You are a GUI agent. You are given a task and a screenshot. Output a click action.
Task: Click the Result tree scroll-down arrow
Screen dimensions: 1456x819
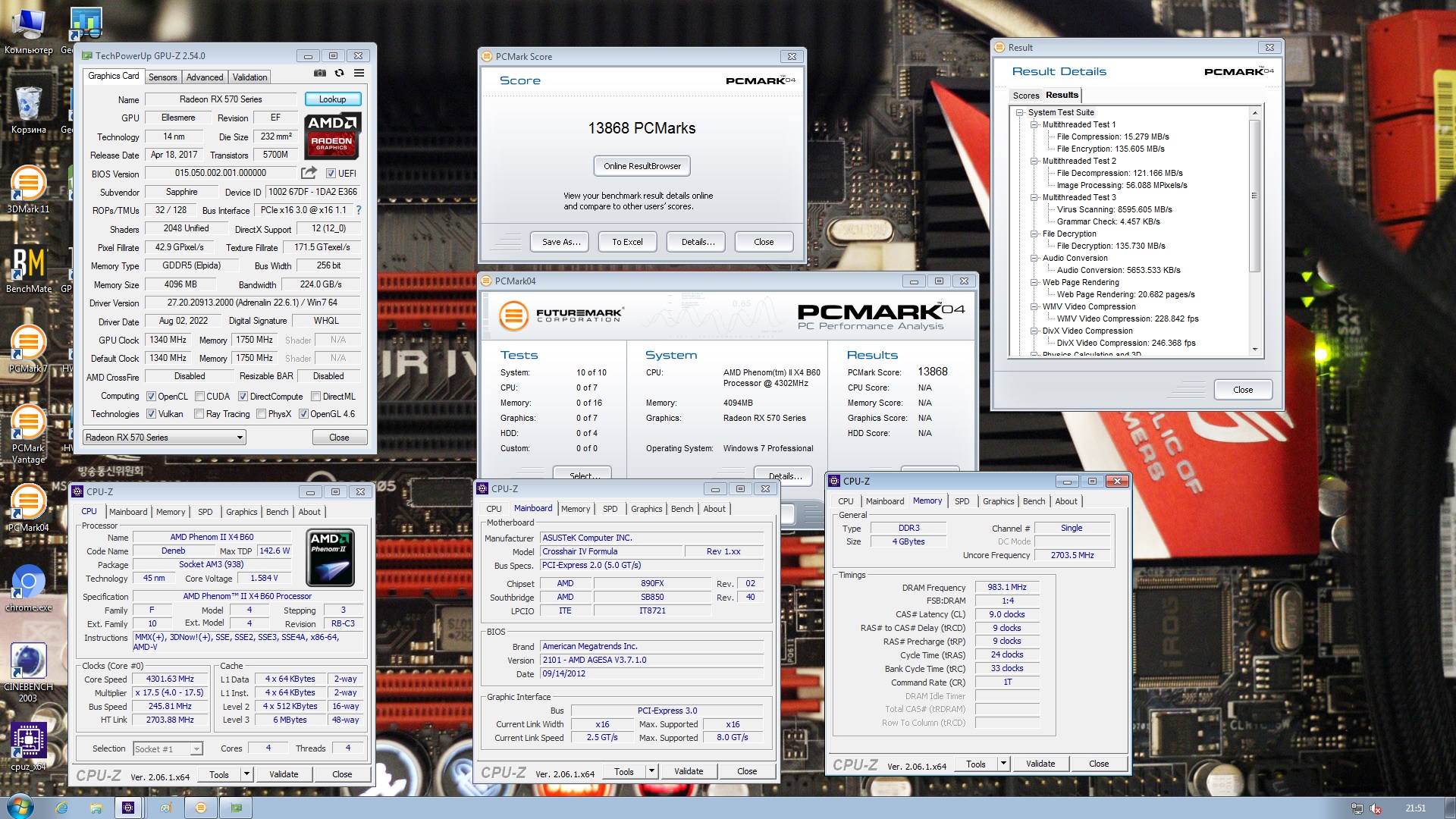(x=1254, y=350)
